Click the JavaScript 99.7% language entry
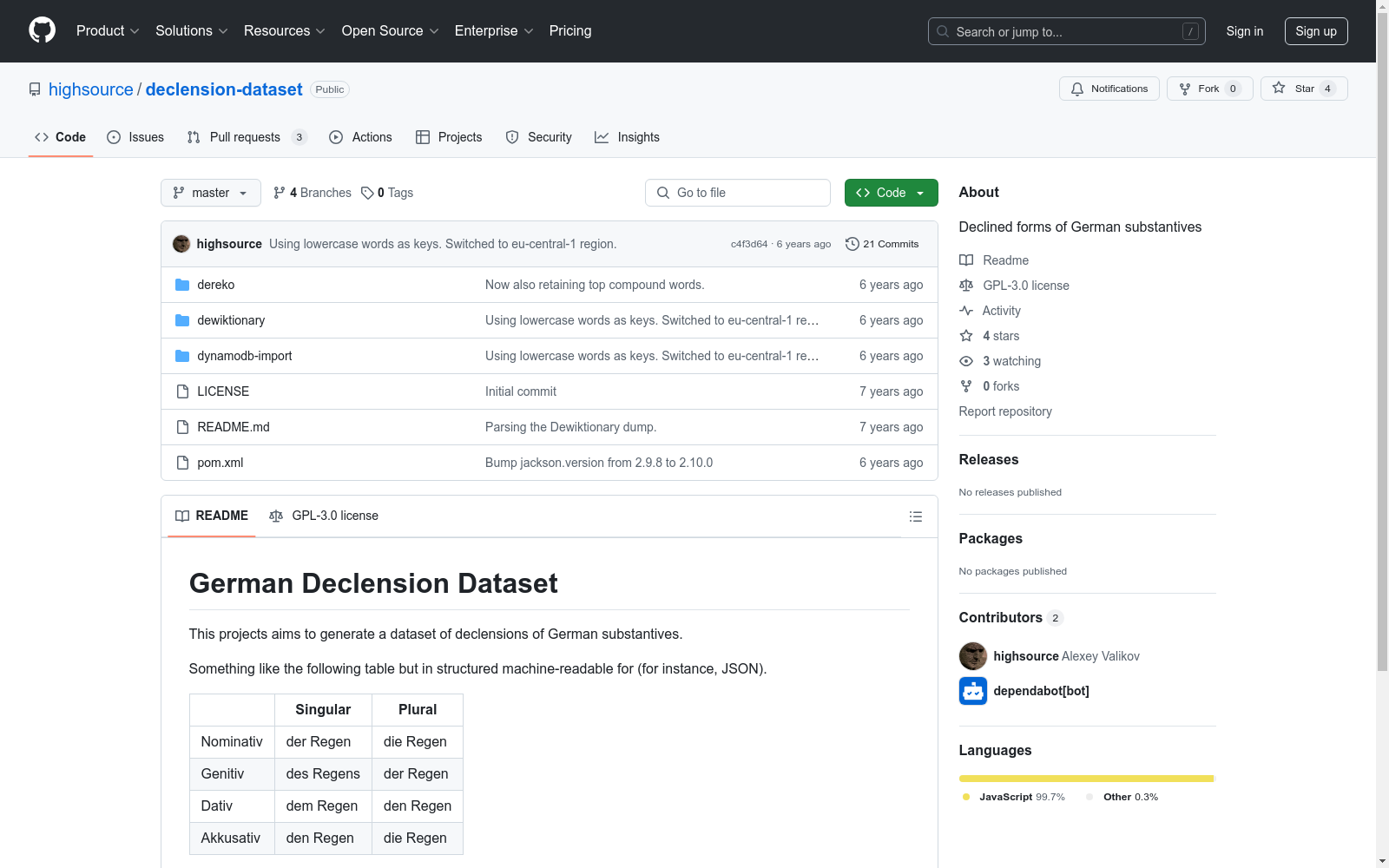The width and height of the screenshot is (1389, 868). [1013, 797]
